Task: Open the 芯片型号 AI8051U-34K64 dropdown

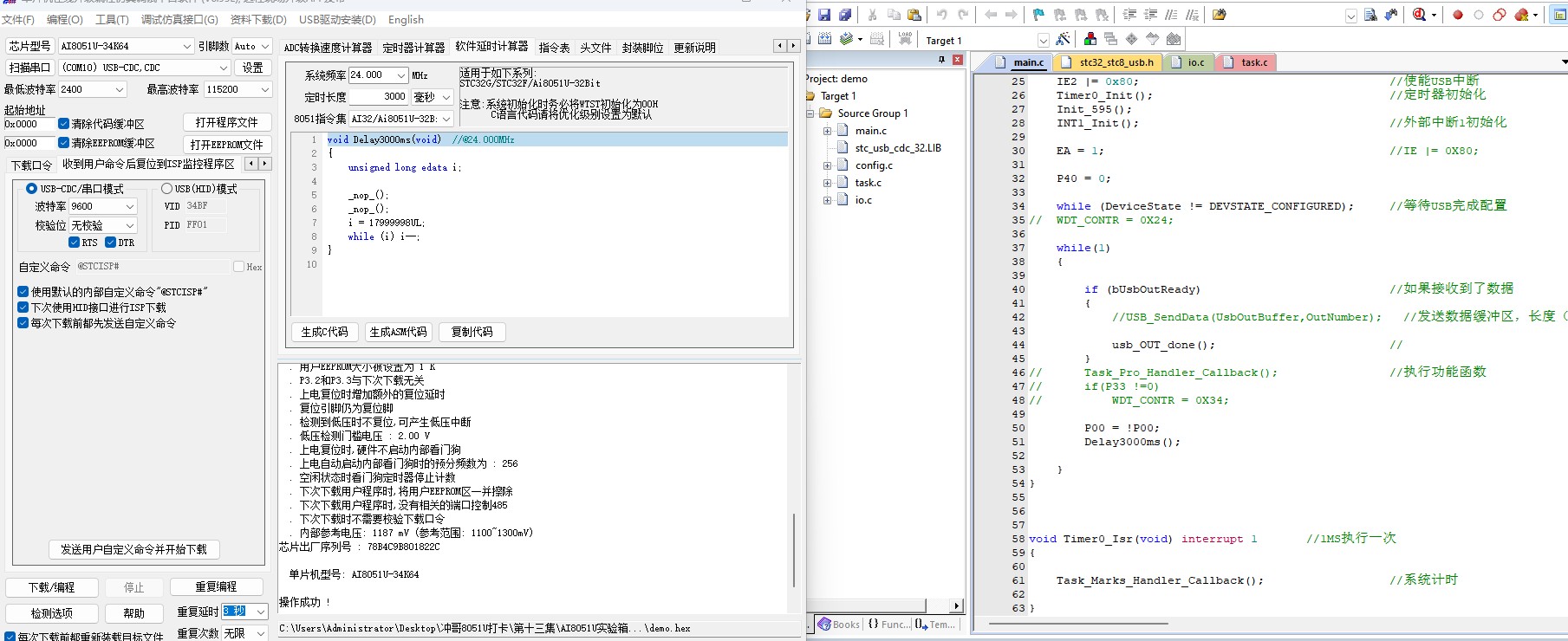Action: 126,46
